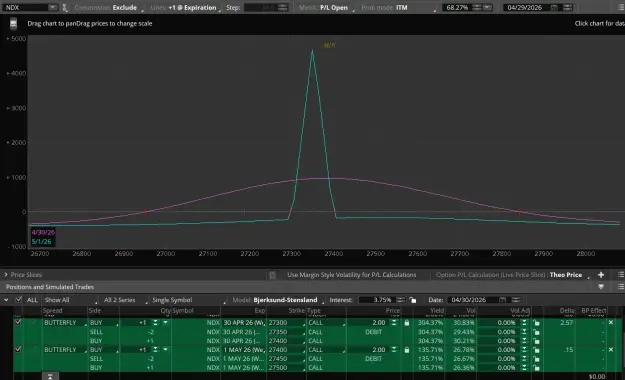Open calendar icon beside 04/29/2026 date

point(554,8)
